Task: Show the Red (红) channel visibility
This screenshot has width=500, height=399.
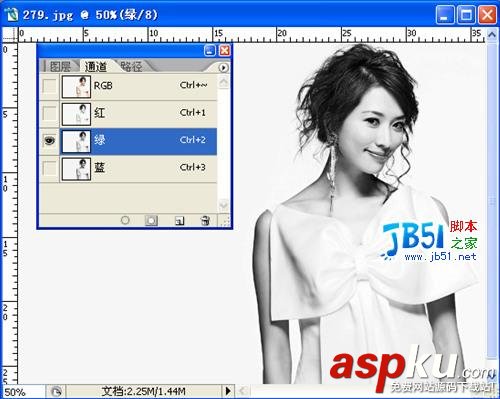Action: (x=50, y=113)
